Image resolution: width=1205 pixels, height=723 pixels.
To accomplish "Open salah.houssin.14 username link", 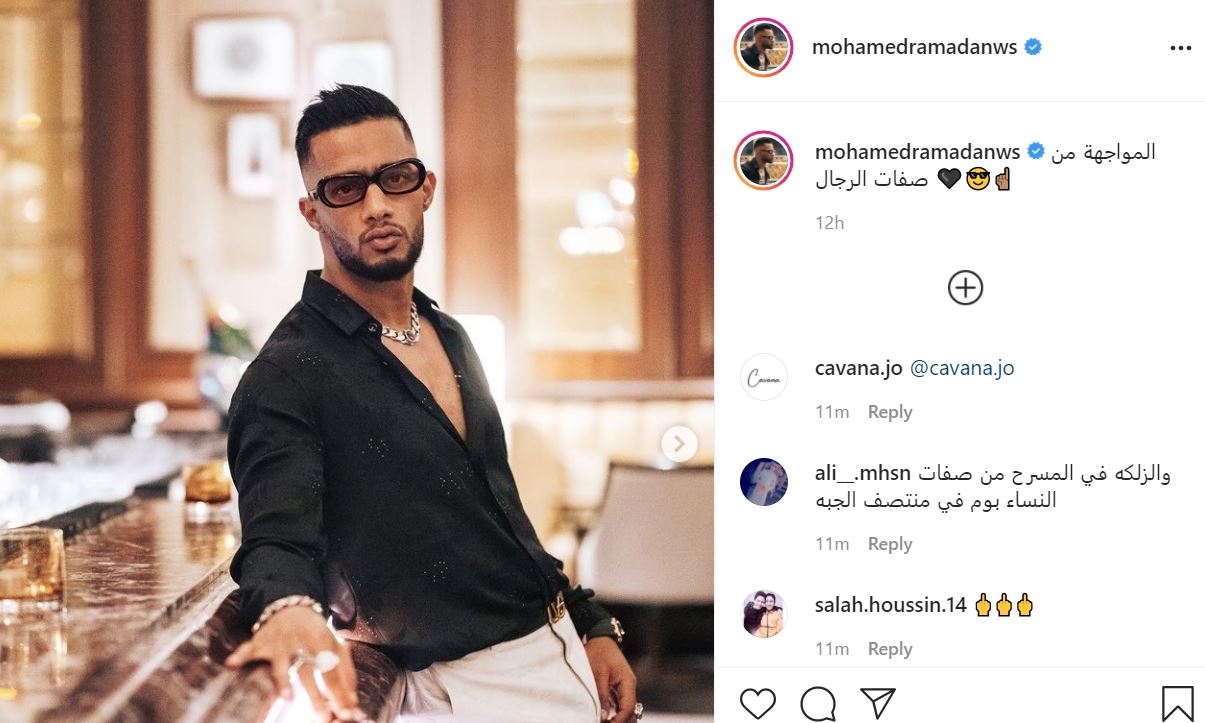I will click(891, 605).
